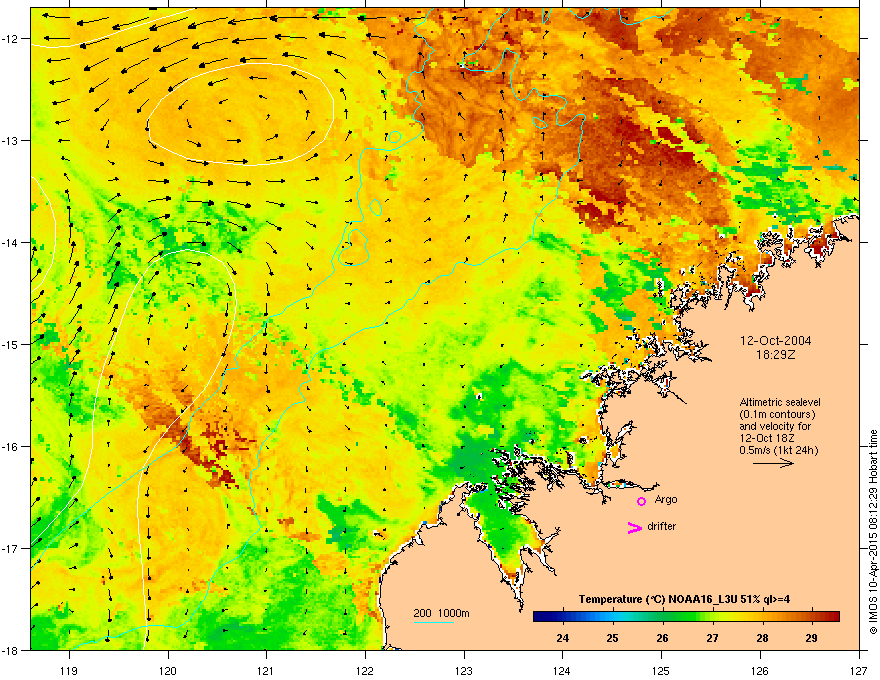This screenshot has width=880, height=680.
Task: Click the cyan depth contour legend line
Action: (x=433, y=623)
